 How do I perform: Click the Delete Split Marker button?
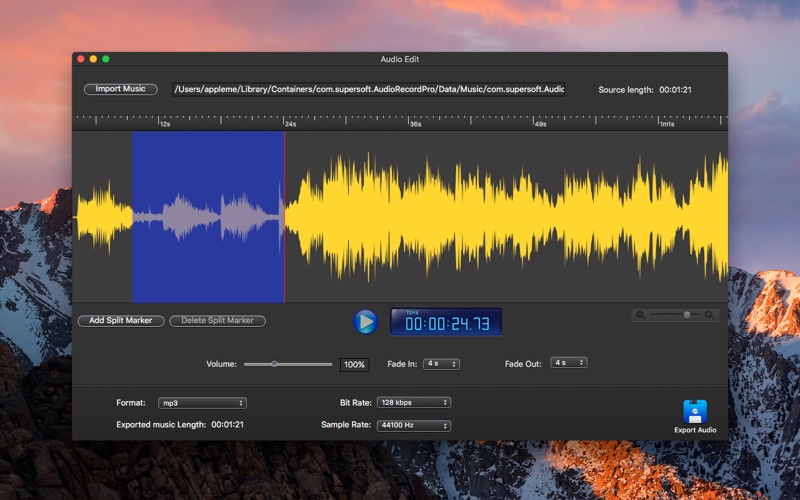coord(217,321)
